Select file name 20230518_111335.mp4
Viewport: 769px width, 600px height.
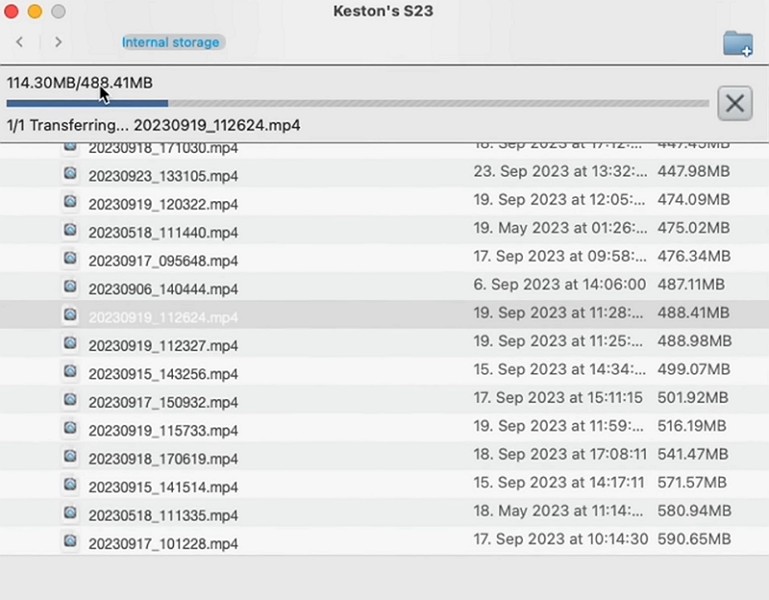tap(163, 516)
